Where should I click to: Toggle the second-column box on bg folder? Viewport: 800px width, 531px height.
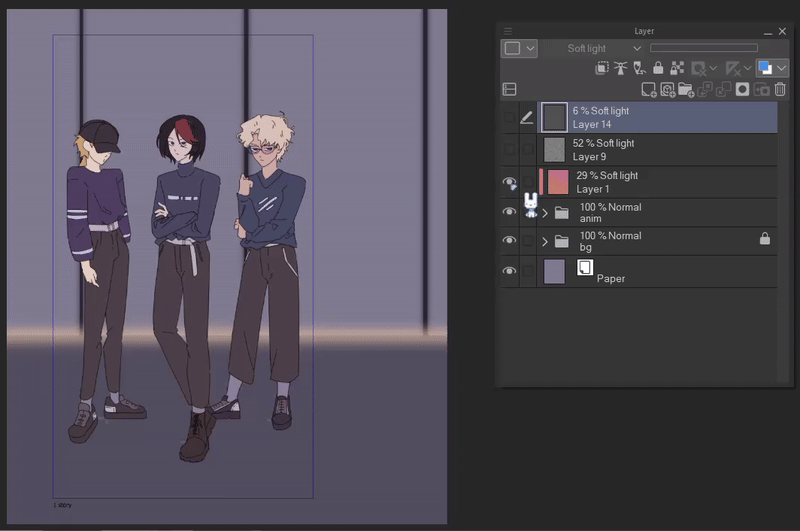pyautogui.click(x=528, y=240)
